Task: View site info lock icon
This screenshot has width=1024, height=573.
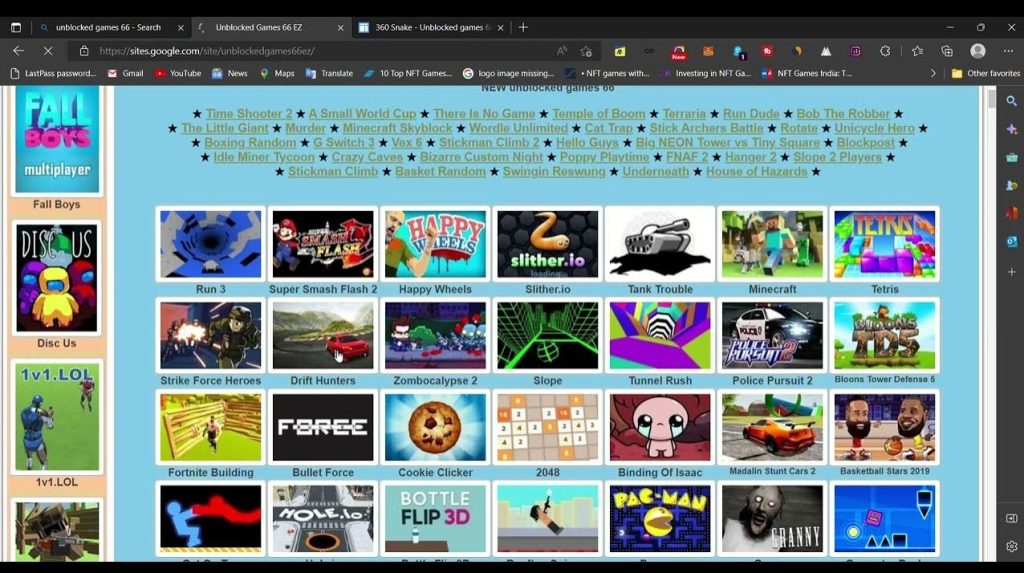Action: (84, 50)
